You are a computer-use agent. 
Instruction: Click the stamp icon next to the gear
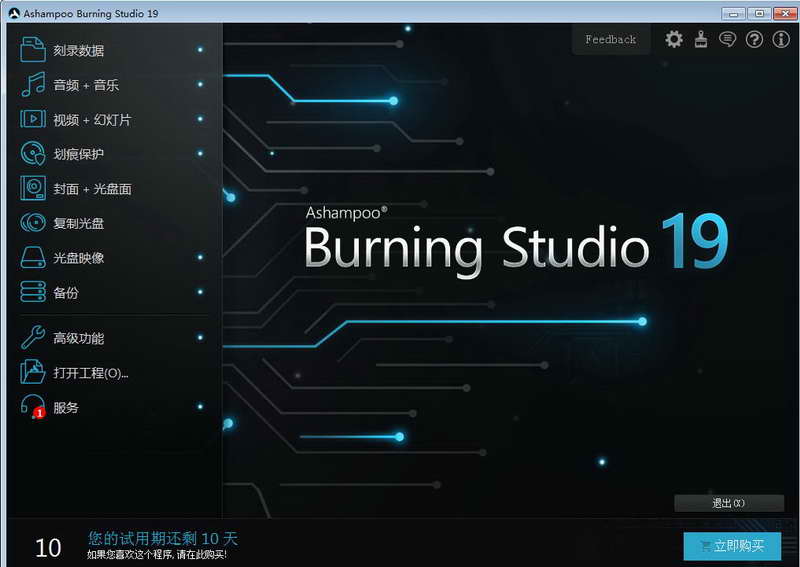click(701, 39)
